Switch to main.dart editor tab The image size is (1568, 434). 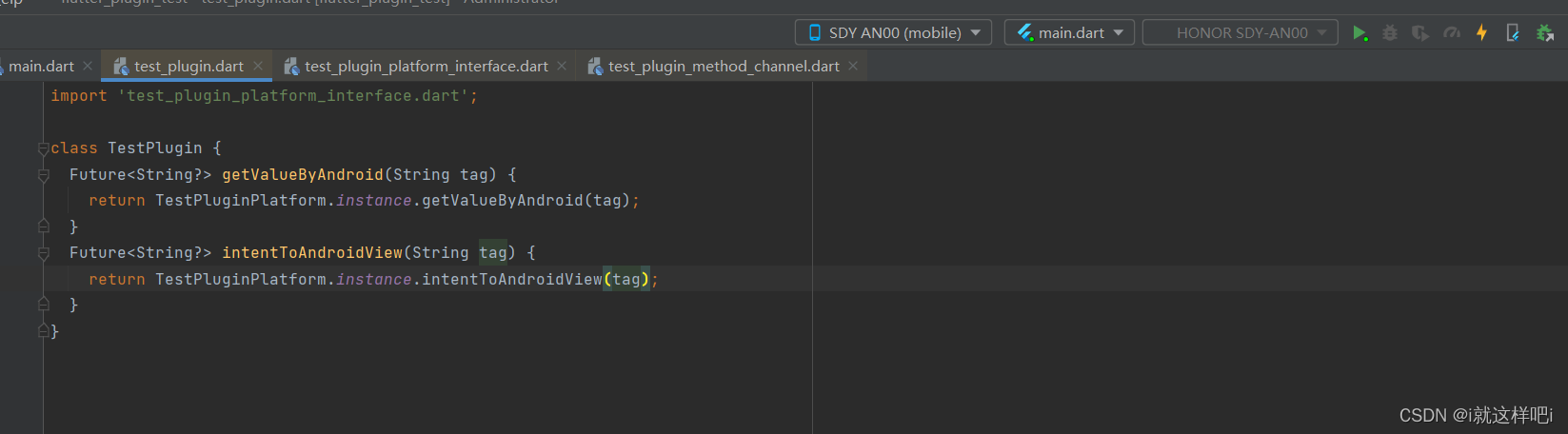tap(41, 66)
